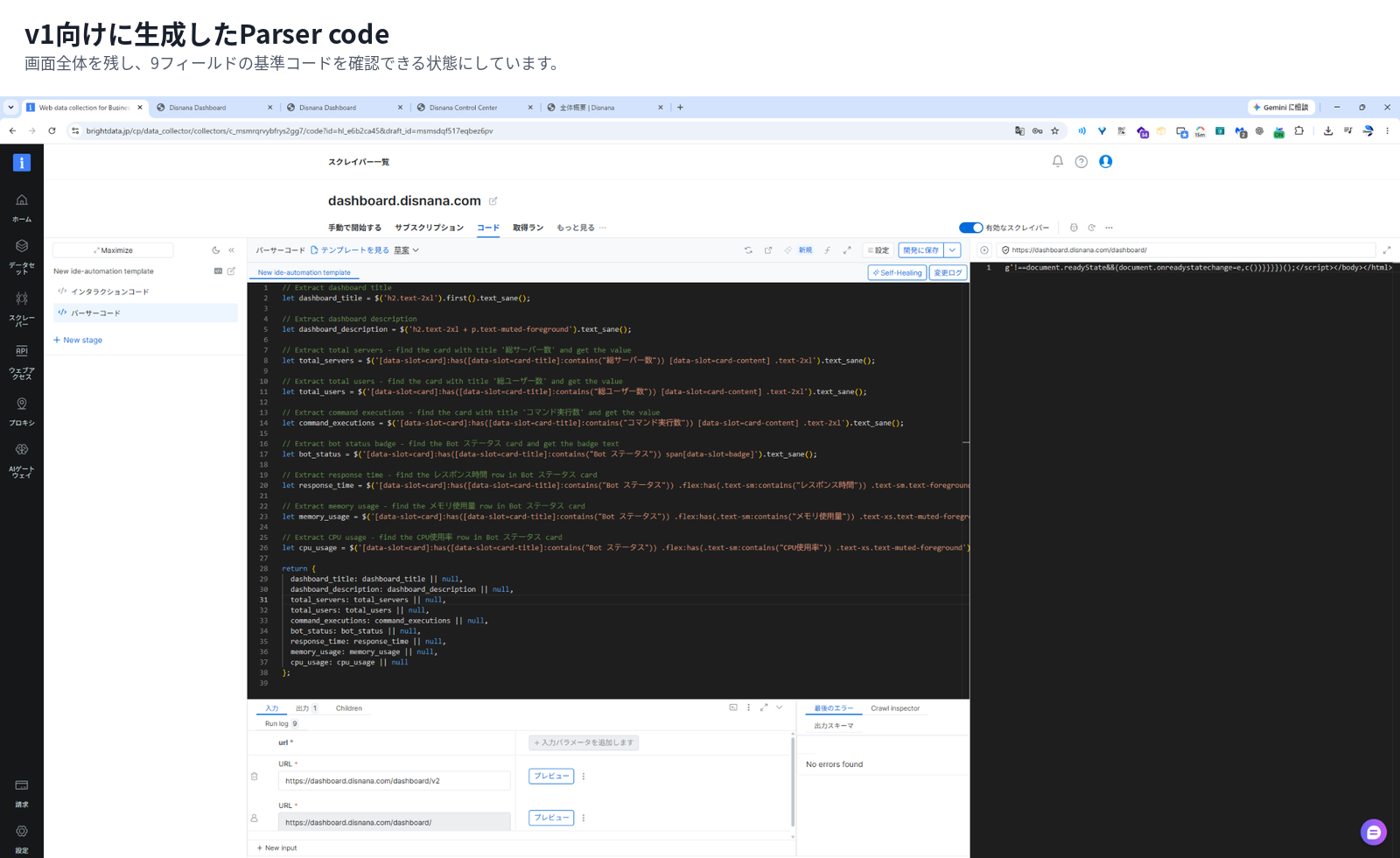Expand the preview pane to fullscreen
This screenshot has height=858, width=1400.
tap(1387, 250)
